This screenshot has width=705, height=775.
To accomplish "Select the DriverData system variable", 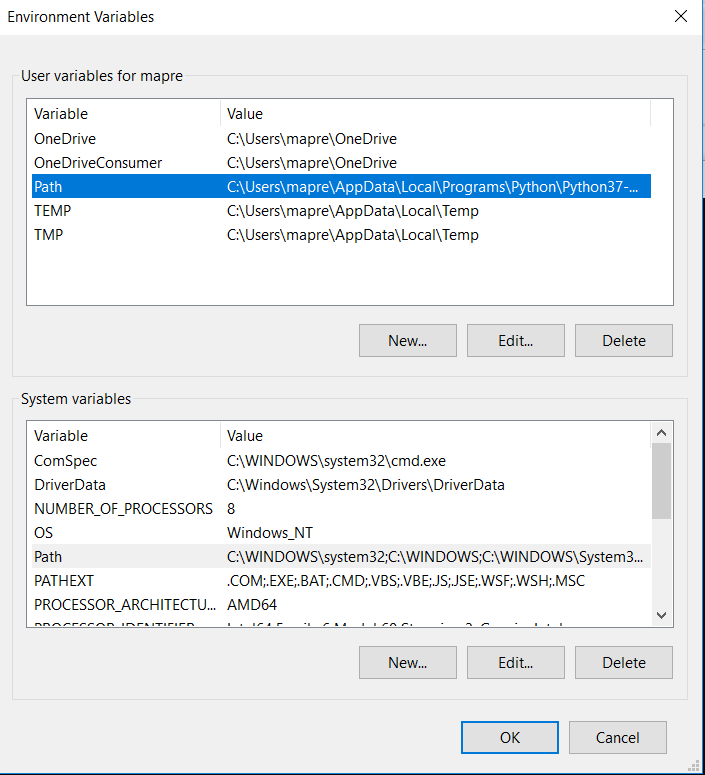I will [341, 484].
